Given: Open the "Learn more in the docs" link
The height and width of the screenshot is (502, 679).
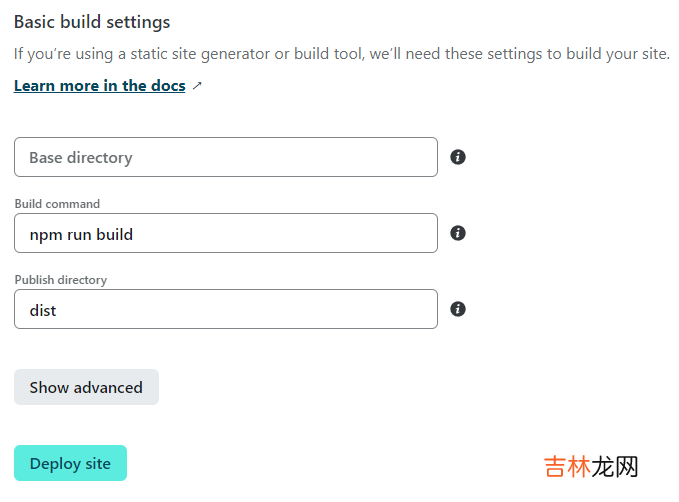Looking at the screenshot, I should point(99,86).
